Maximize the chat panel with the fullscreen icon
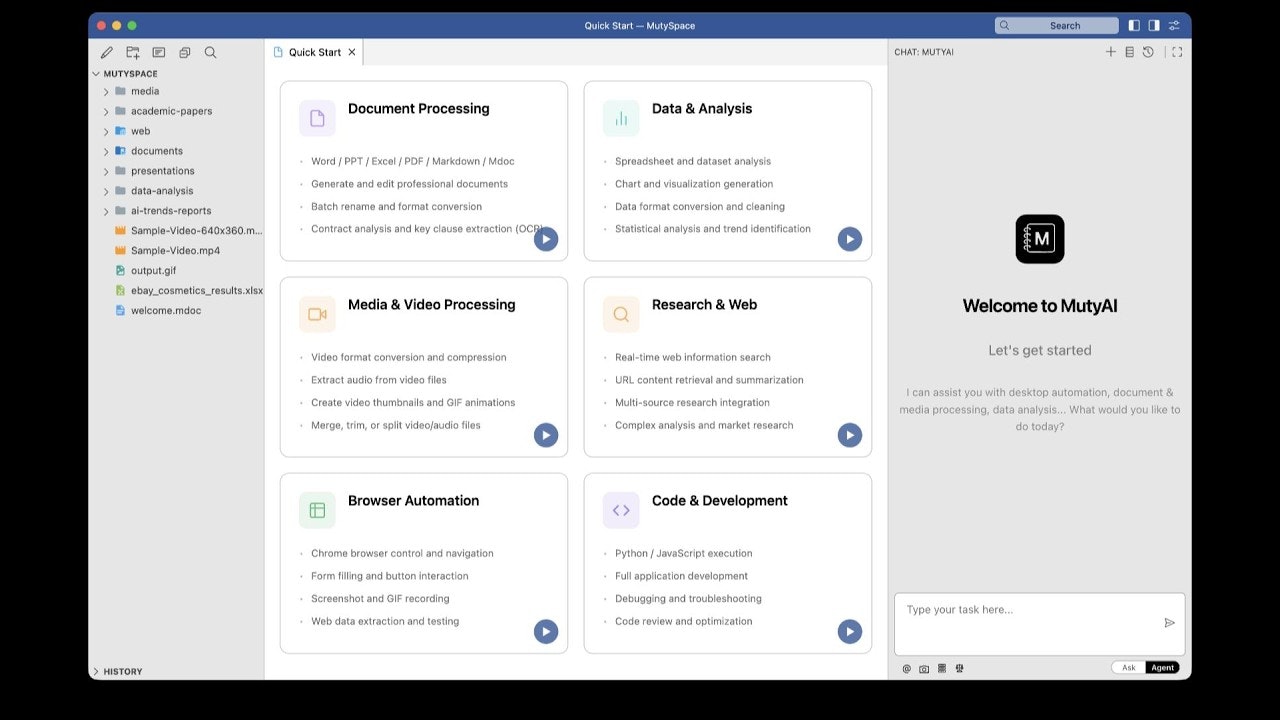This screenshot has width=1280, height=720. [x=1177, y=52]
